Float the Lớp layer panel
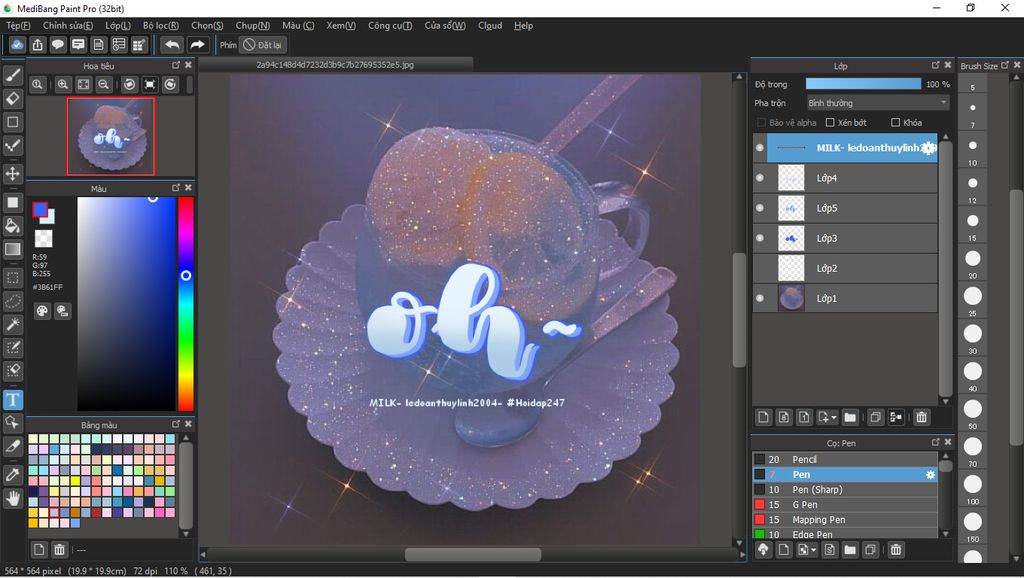Viewport: 1024px width, 578px height. [x=935, y=65]
